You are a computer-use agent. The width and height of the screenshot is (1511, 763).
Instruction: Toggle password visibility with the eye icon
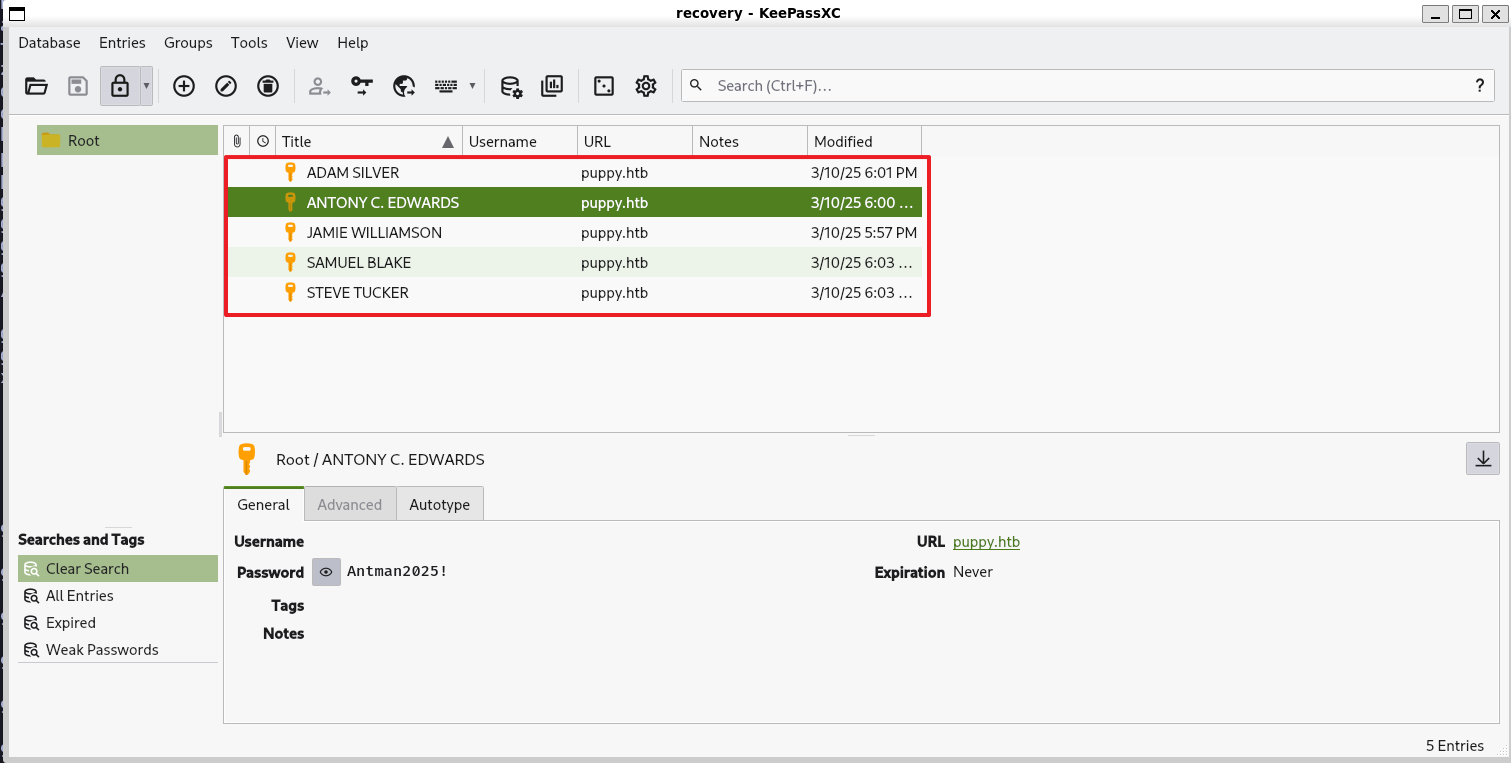(x=326, y=572)
